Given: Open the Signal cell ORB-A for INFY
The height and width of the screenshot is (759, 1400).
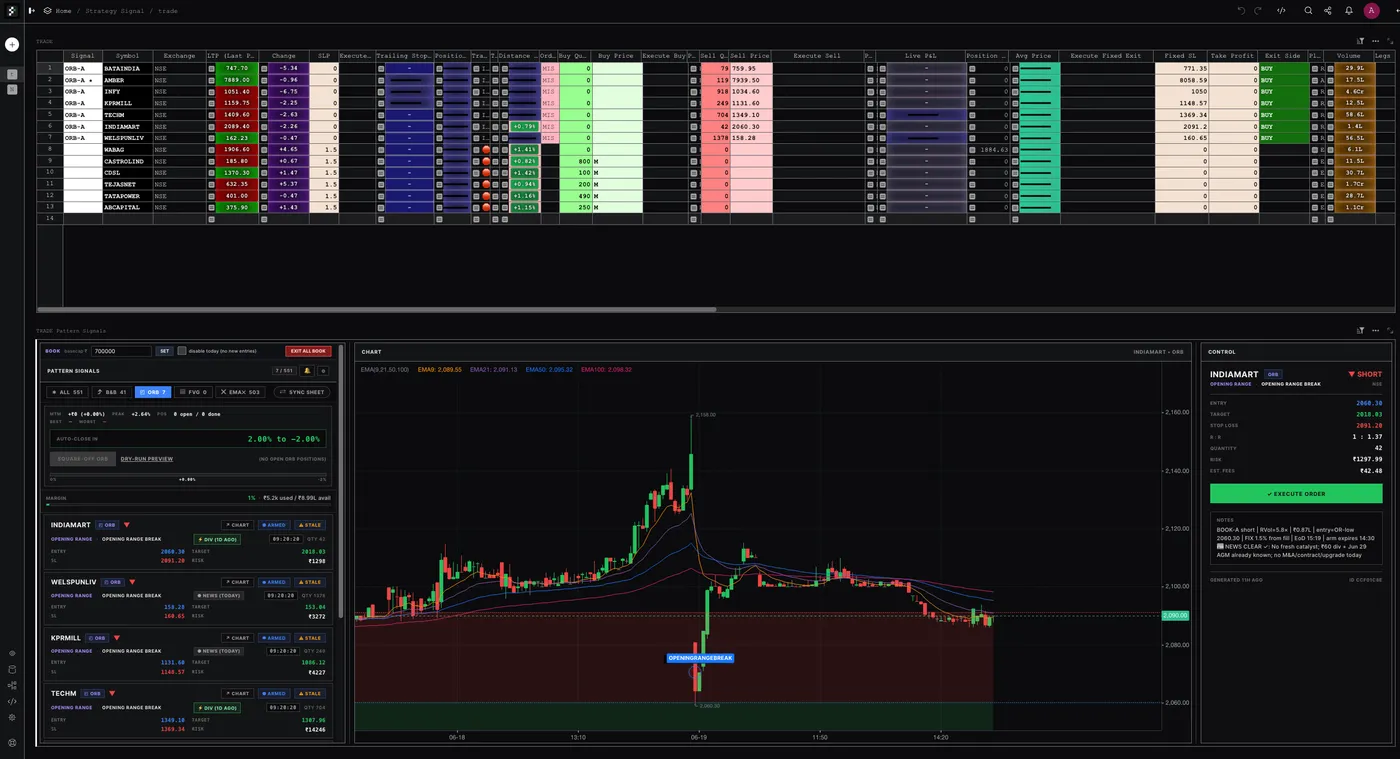Looking at the screenshot, I should coord(83,92).
